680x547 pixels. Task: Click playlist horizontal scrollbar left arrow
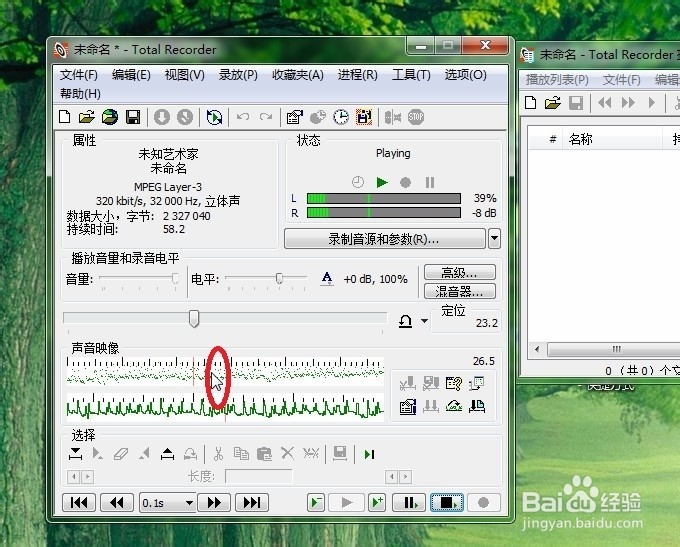coord(537,349)
